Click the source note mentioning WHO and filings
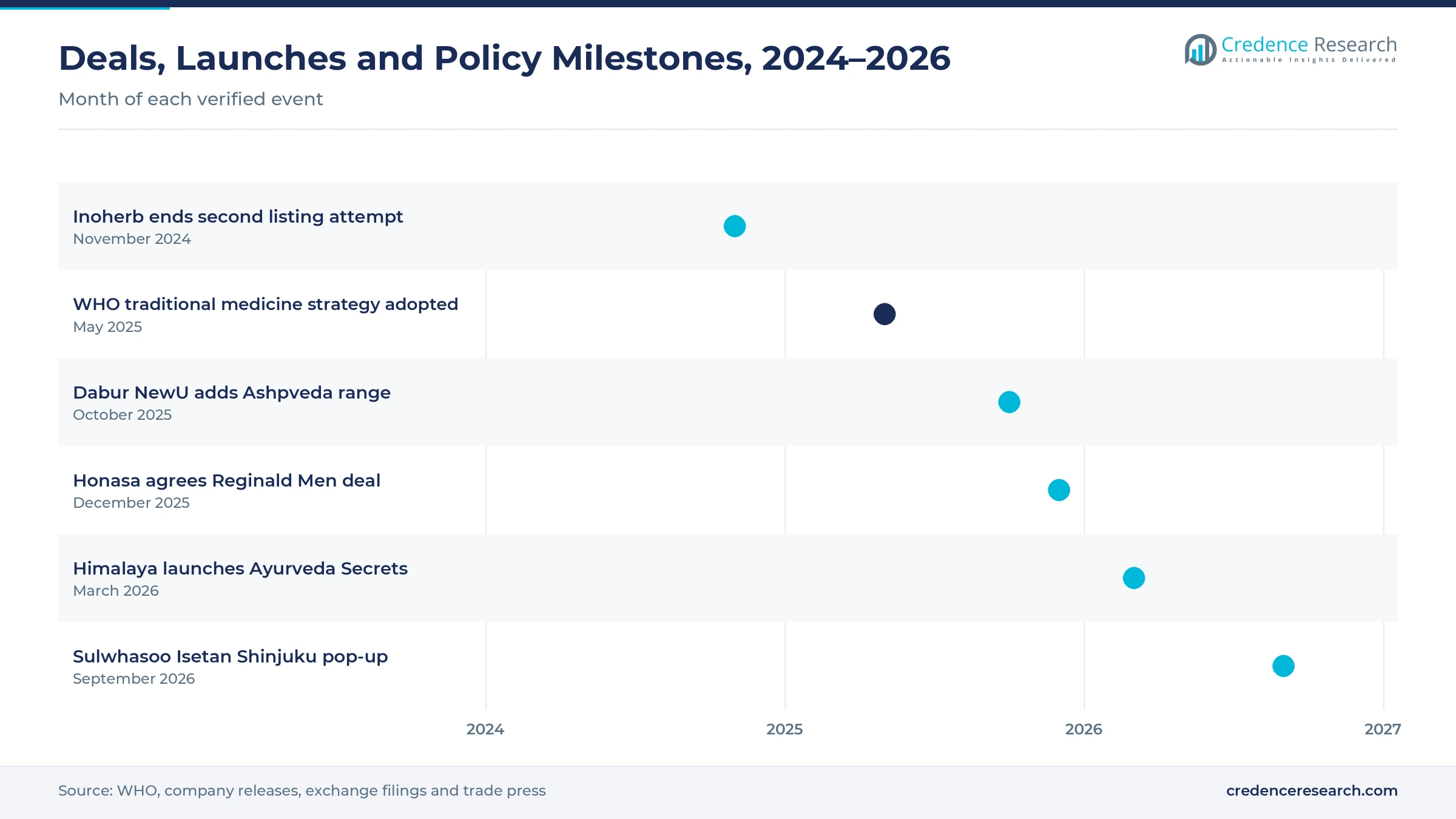This screenshot has width=1456, height=819. [302, 790]
